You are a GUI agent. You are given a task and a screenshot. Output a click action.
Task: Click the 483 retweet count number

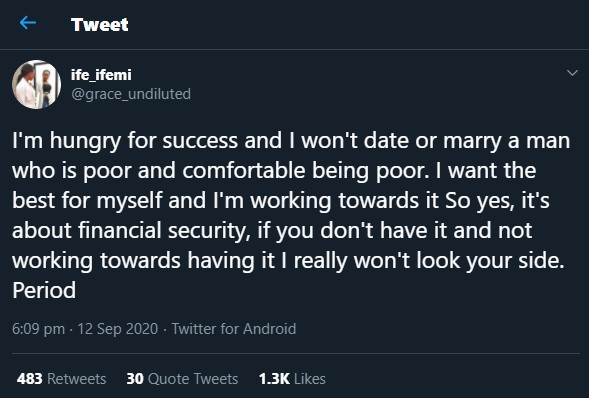click(x=29, y=378)
